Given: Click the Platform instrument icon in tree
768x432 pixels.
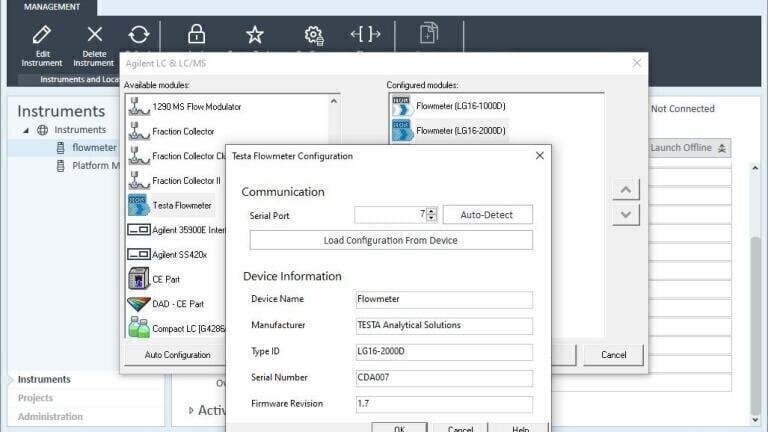Looking at the screenshot, I should (60, 166).
